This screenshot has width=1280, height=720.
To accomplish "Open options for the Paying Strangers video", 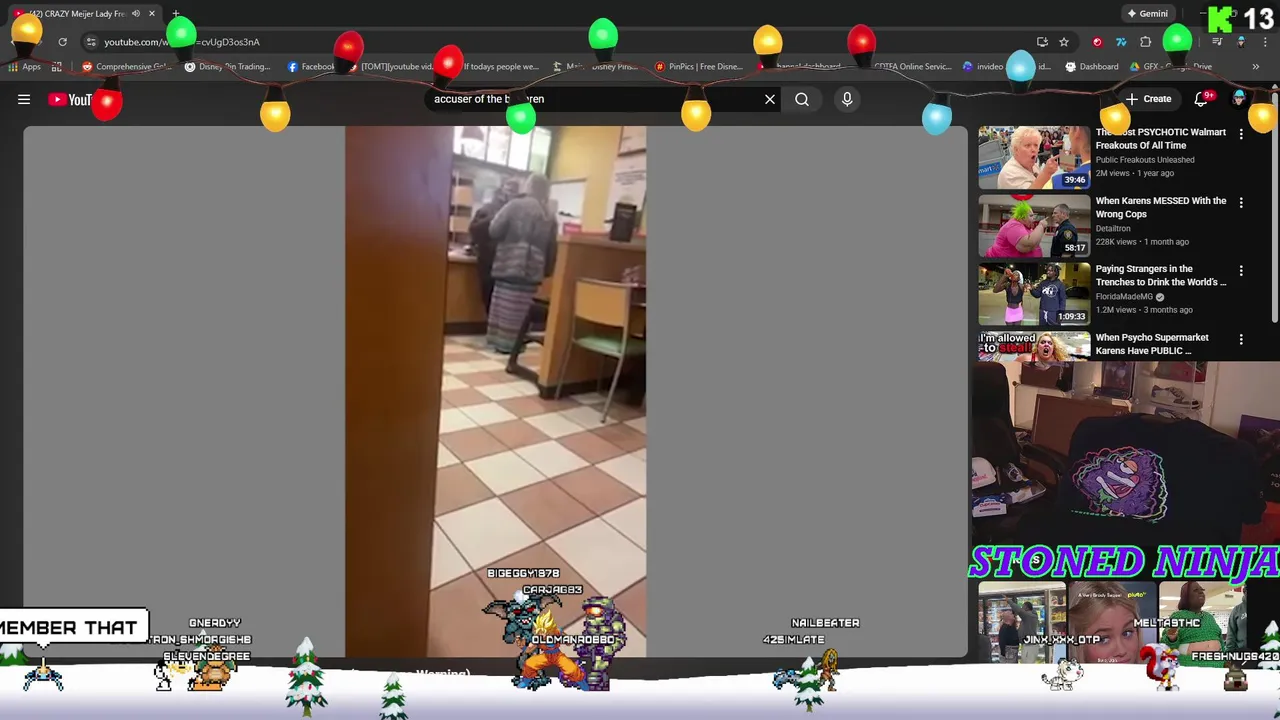I will (x=1241, y=270).
